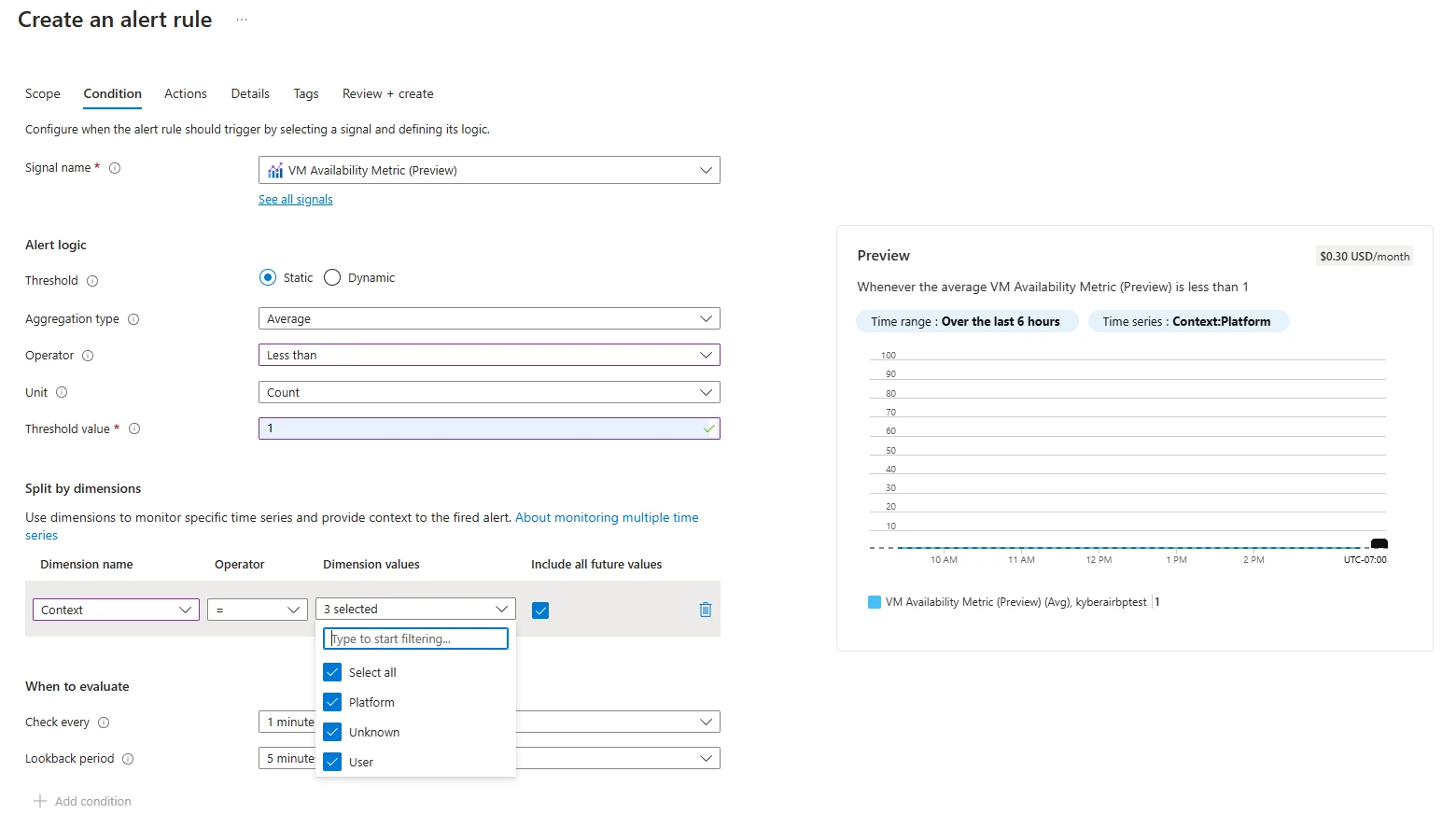
Task: Click the Type to start filtering input field
Action: (x=415, y=639)
